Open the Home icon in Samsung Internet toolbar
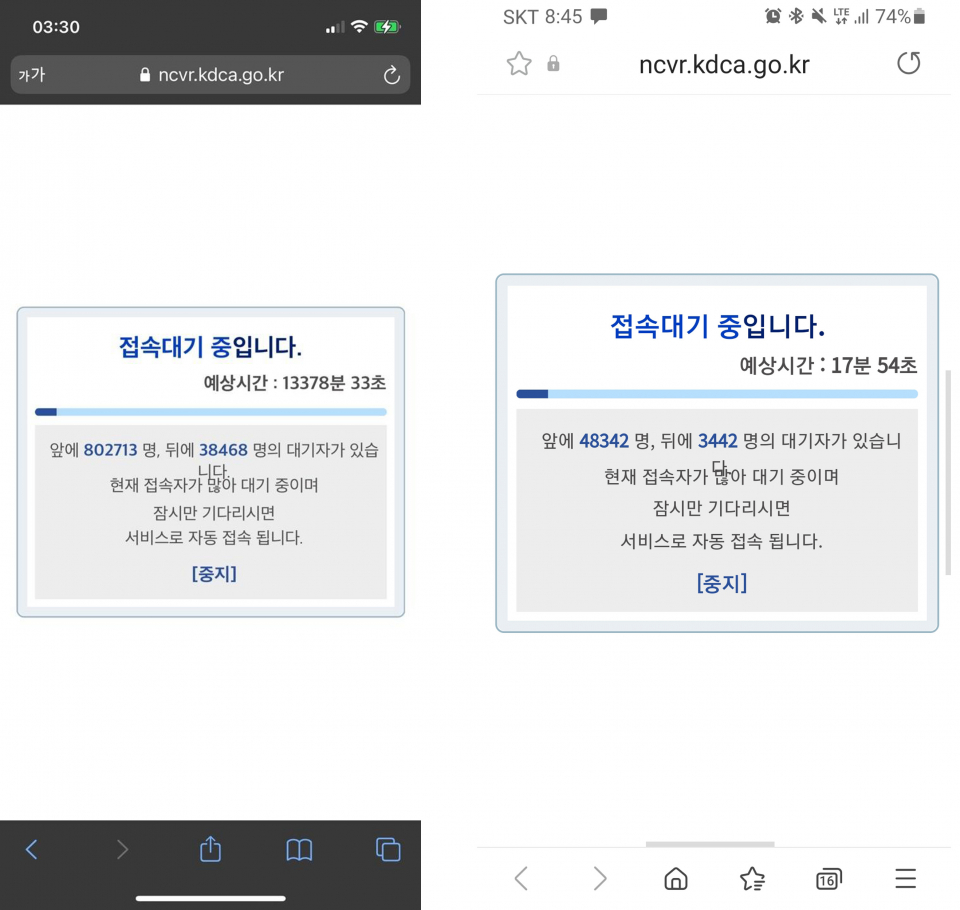 click(676, 878)
